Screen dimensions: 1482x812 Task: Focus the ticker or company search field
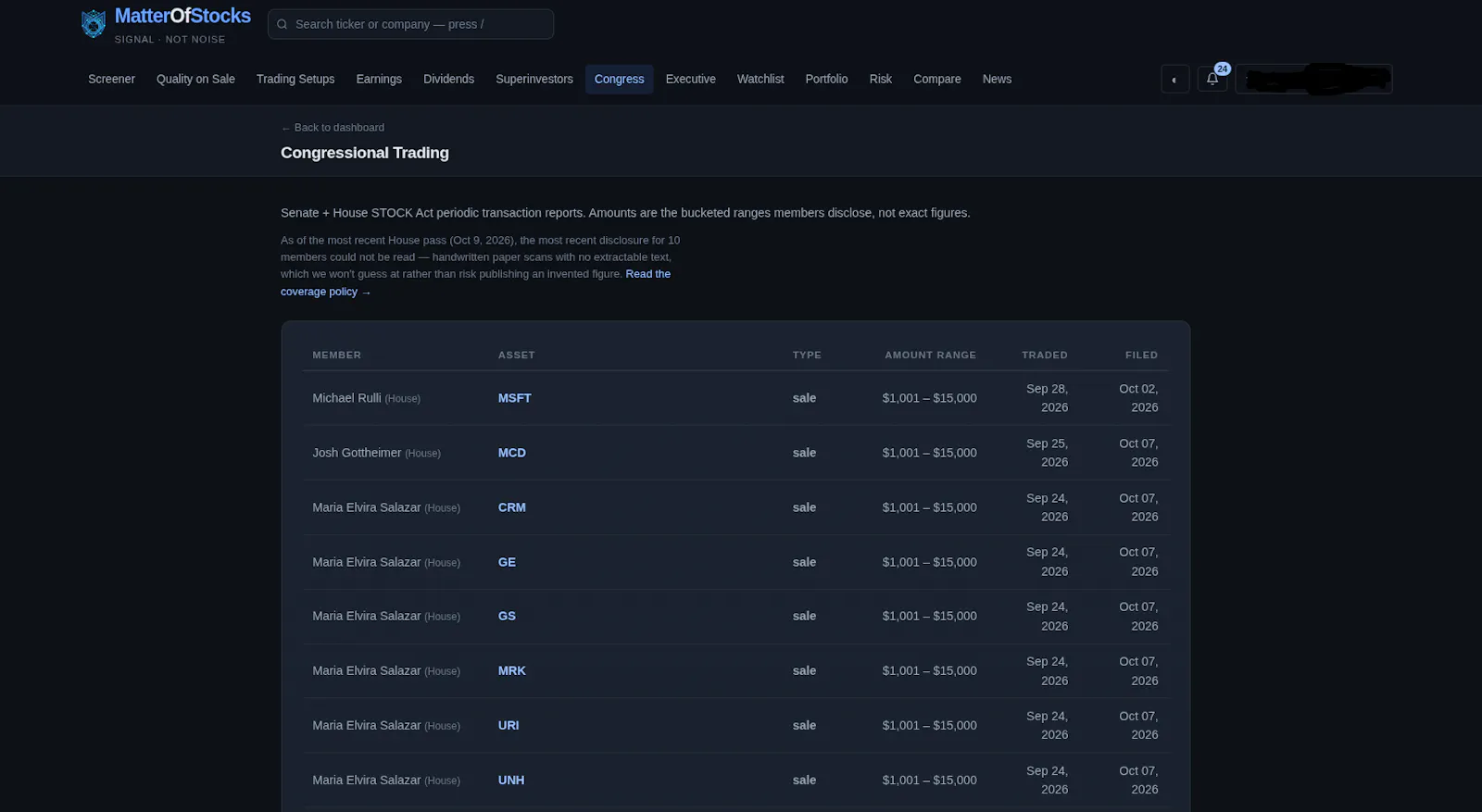[x=410, y=24]
